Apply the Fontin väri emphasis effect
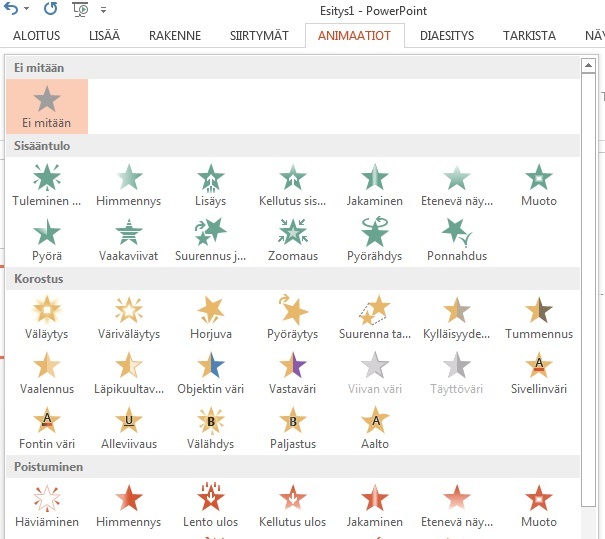This screenshot has height=539, width=605. (x=46, y=427)
